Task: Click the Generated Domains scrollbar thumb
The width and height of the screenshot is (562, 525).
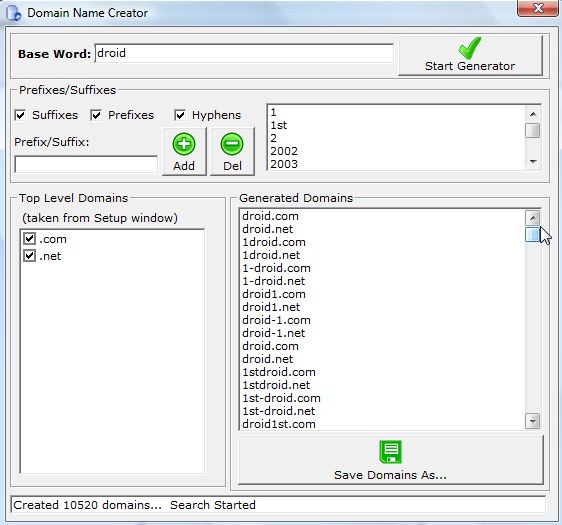Action: coord(533,234)
